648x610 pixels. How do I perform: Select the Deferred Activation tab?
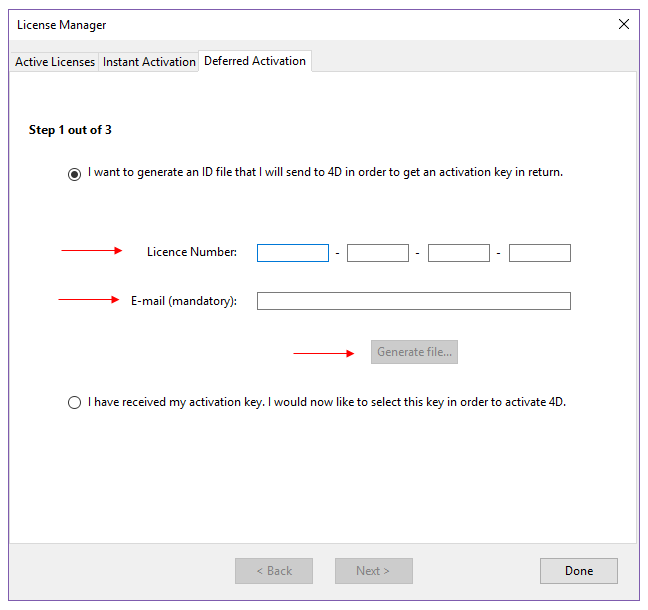tap(255, 61)
